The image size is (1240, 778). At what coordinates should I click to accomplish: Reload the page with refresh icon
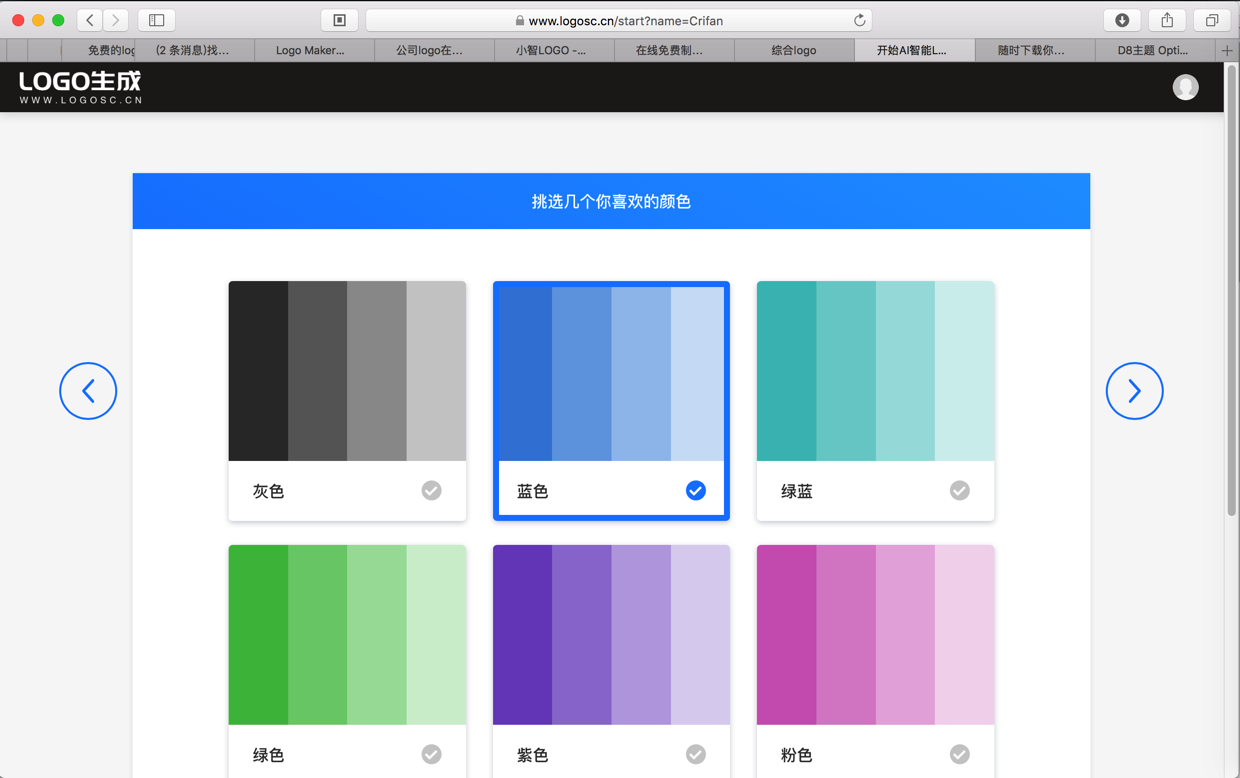click(x=859, y=20)
